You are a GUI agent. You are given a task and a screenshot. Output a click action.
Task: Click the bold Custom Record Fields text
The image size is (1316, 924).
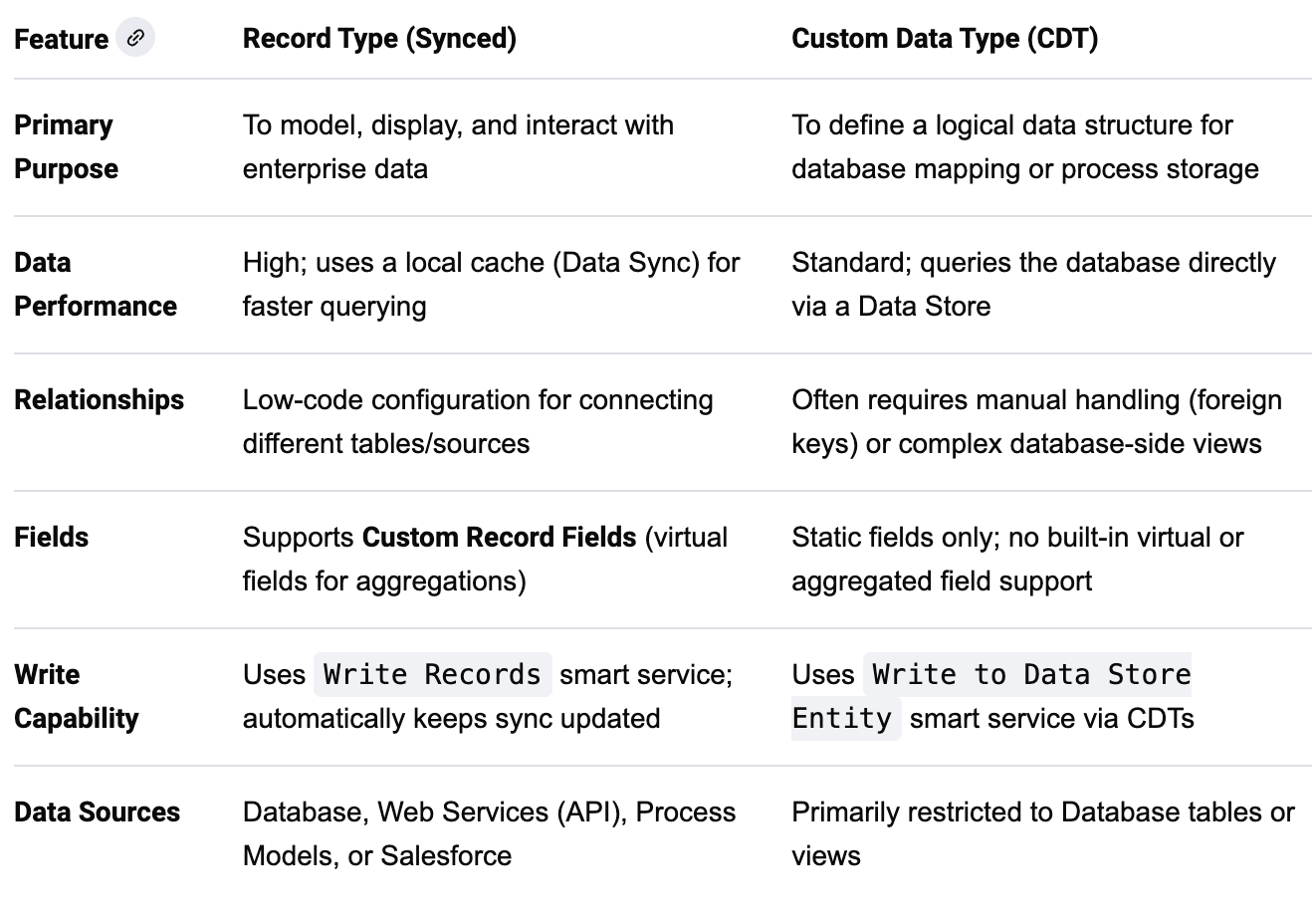coord(499,537)
